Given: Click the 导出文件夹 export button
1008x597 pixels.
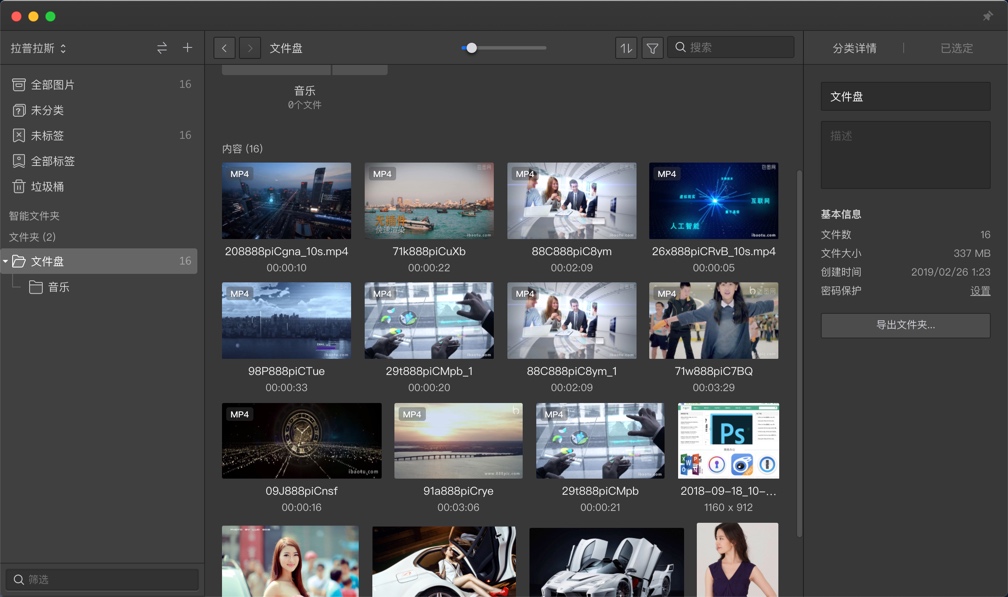Looking at the screenshot, I should tap(904, 325).
